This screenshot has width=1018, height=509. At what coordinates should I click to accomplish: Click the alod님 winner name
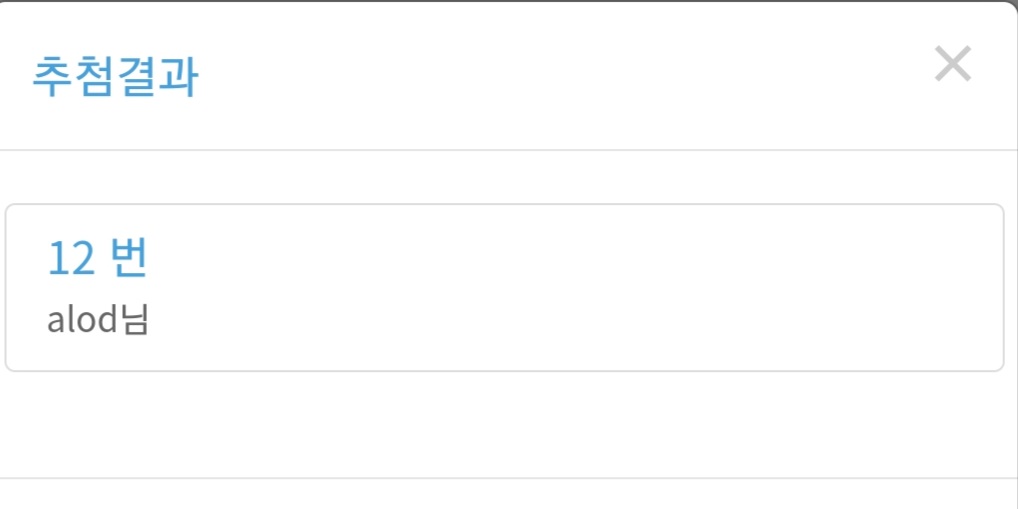(x=97, y=321)
